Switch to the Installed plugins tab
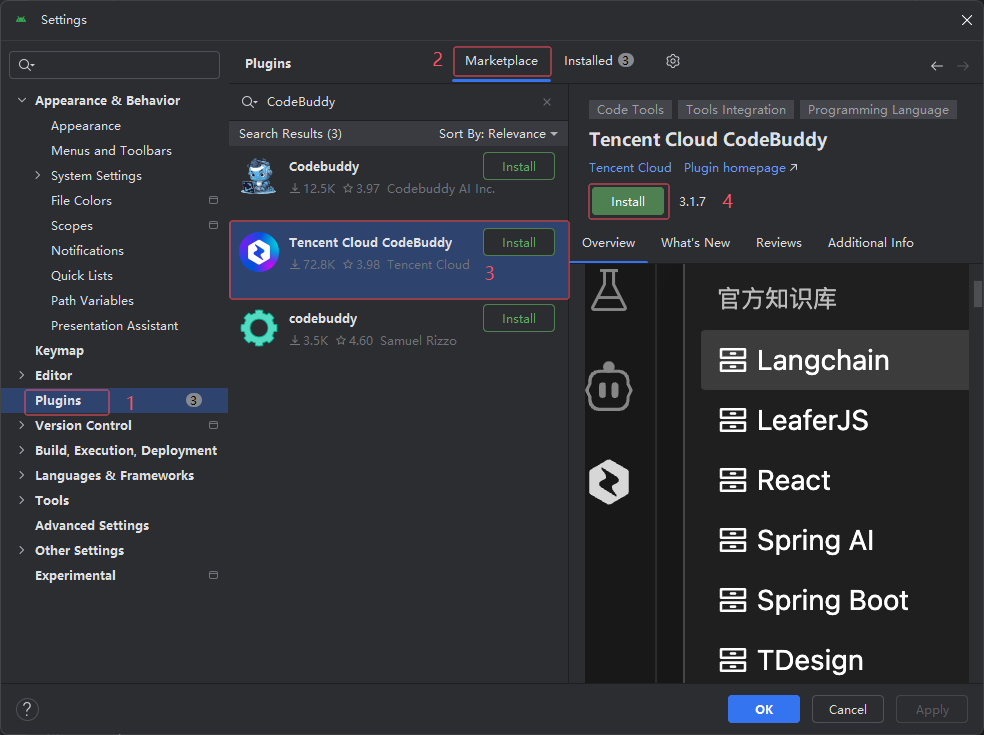 click(588, 61)
